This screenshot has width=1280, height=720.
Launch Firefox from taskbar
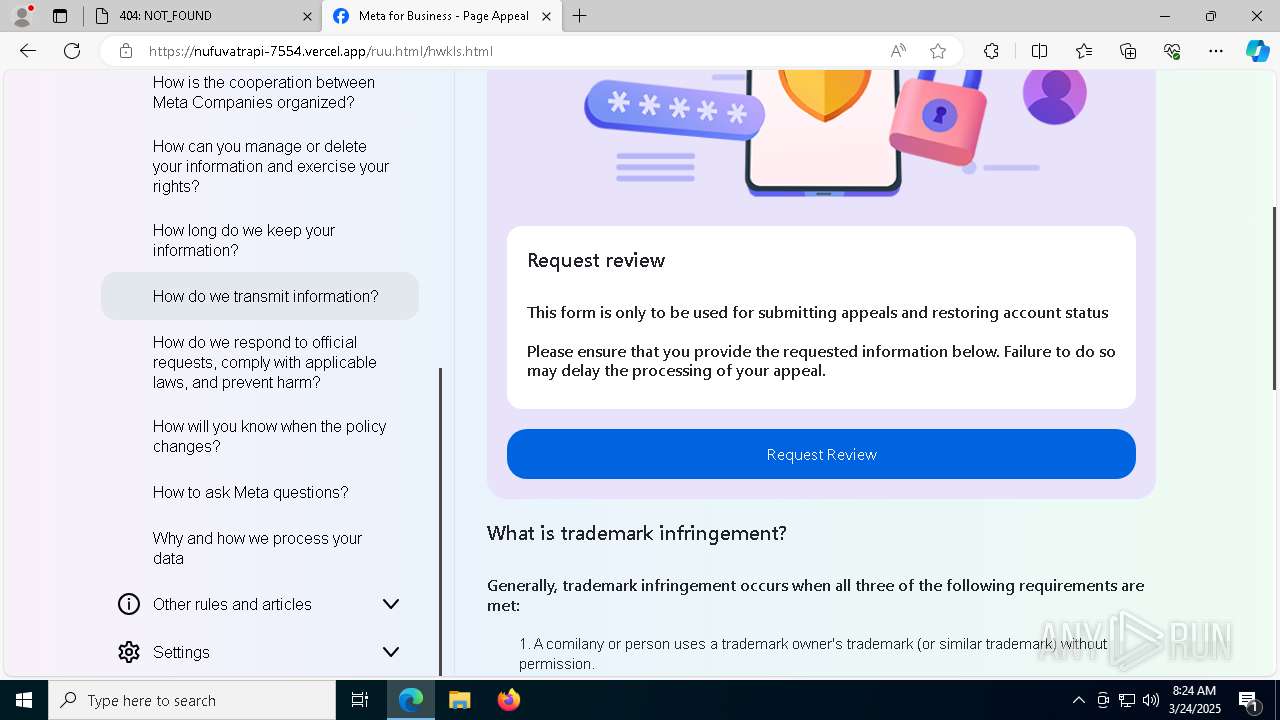coord(508,700)
